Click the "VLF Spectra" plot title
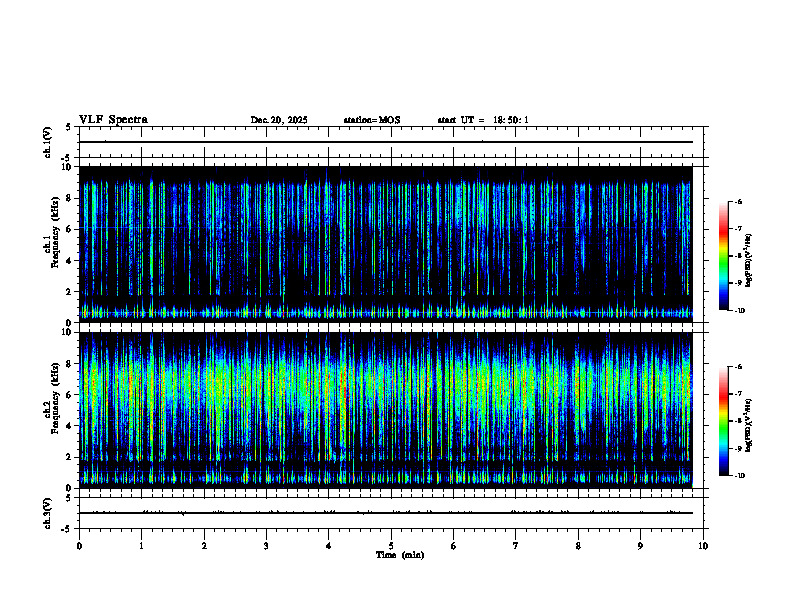Screen dimensions: 792x612 pyautogui.click(x=113, y=120)
